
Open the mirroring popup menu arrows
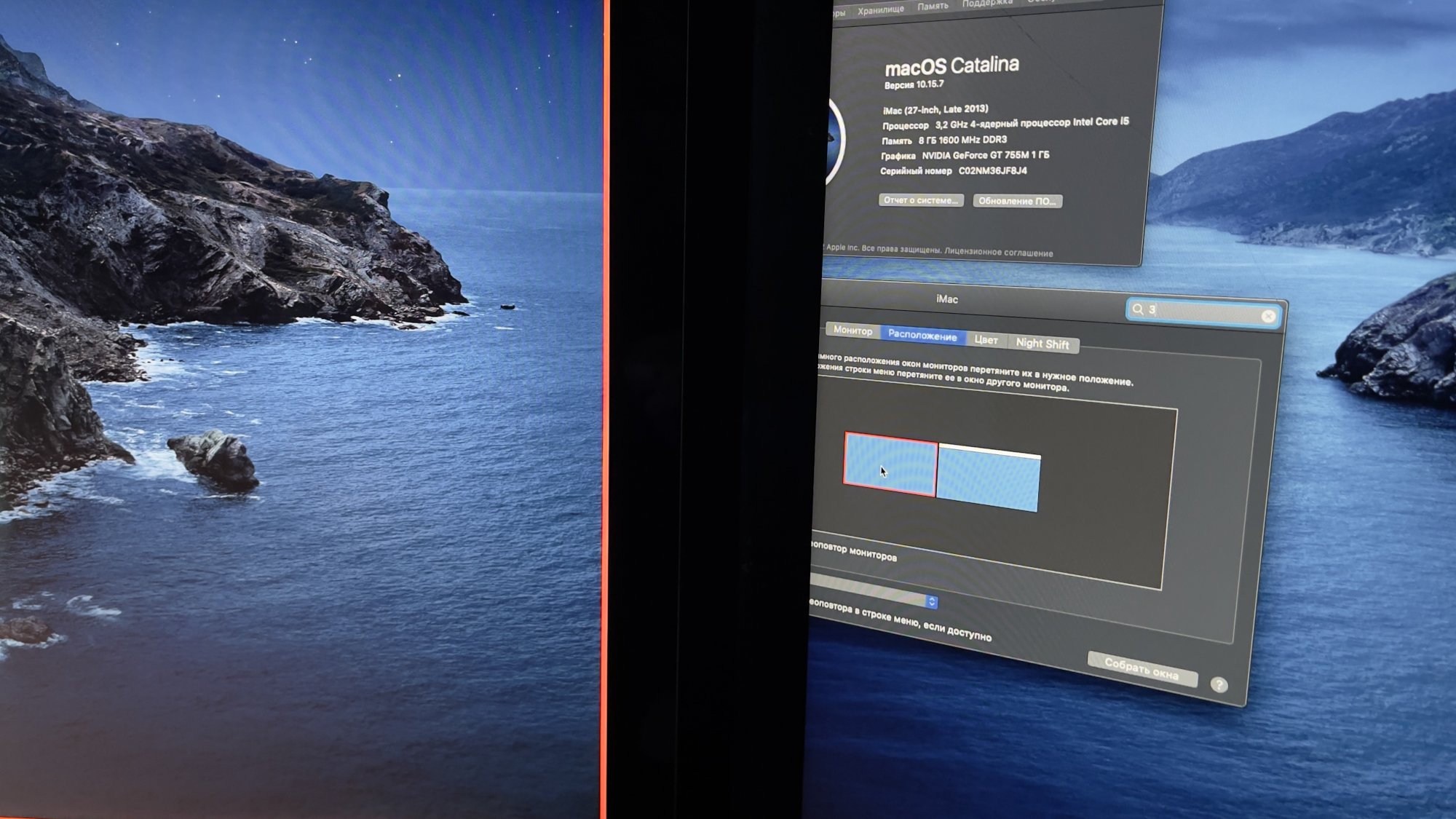[931, 601]
